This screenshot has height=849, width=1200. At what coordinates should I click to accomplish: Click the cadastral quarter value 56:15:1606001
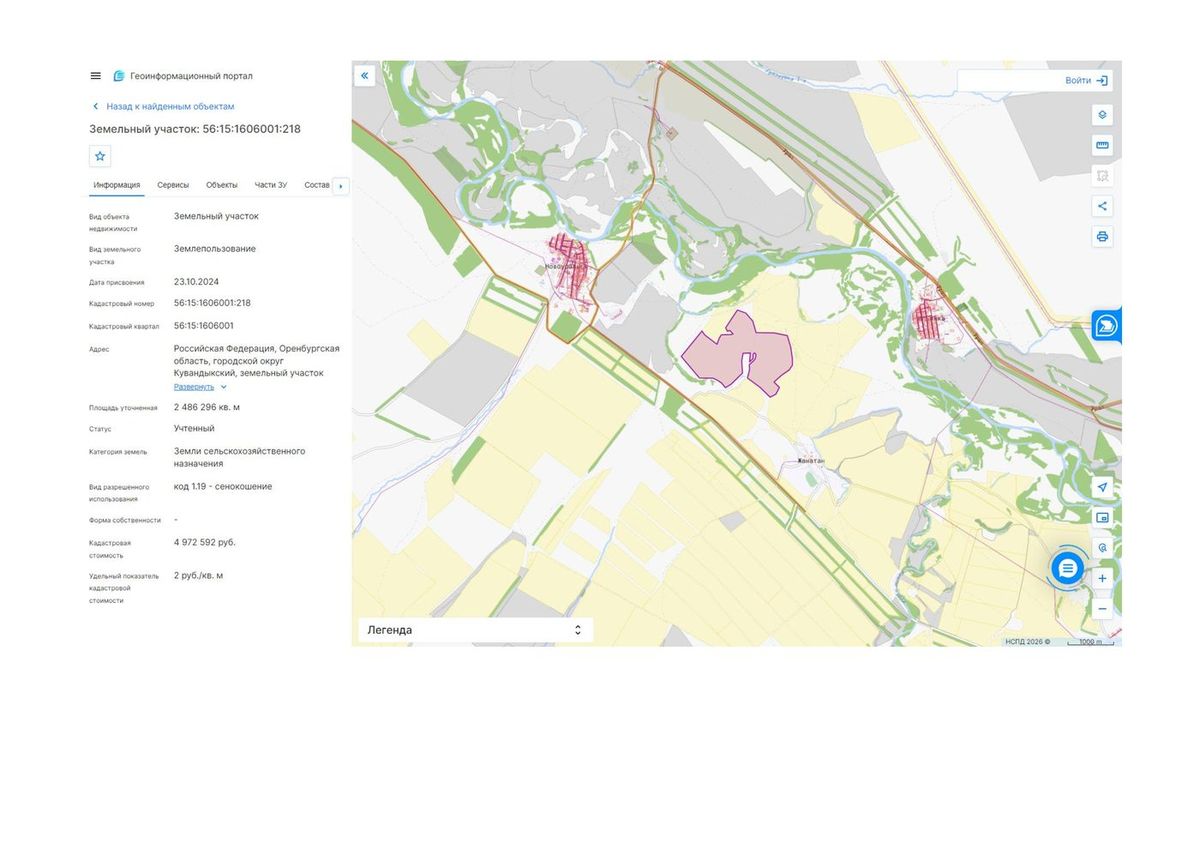tap(204, 326)
